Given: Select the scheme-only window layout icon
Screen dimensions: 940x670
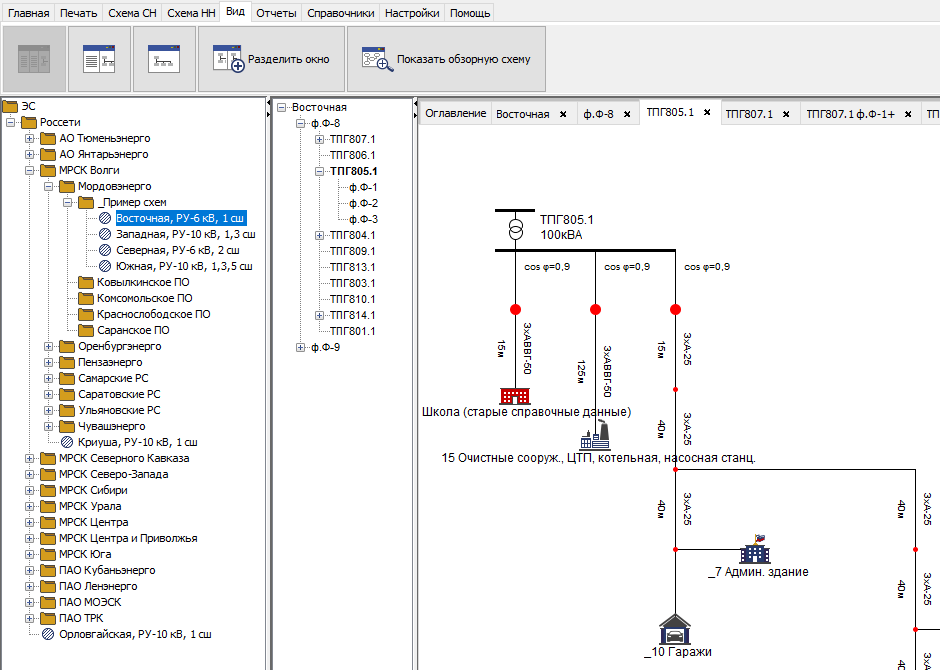Looking at the screenshot, I should [164, 59].
